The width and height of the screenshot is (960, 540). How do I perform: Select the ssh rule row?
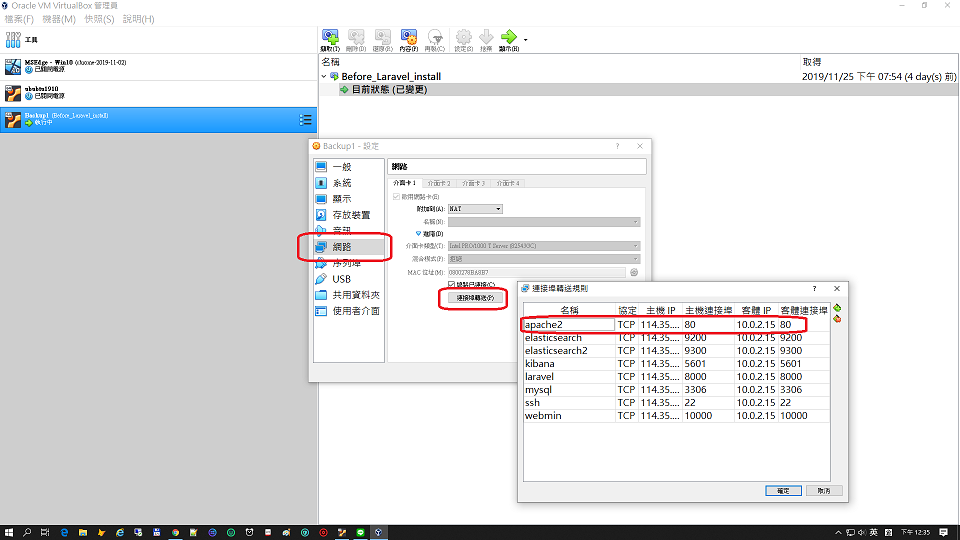click(x=677, y=402)
